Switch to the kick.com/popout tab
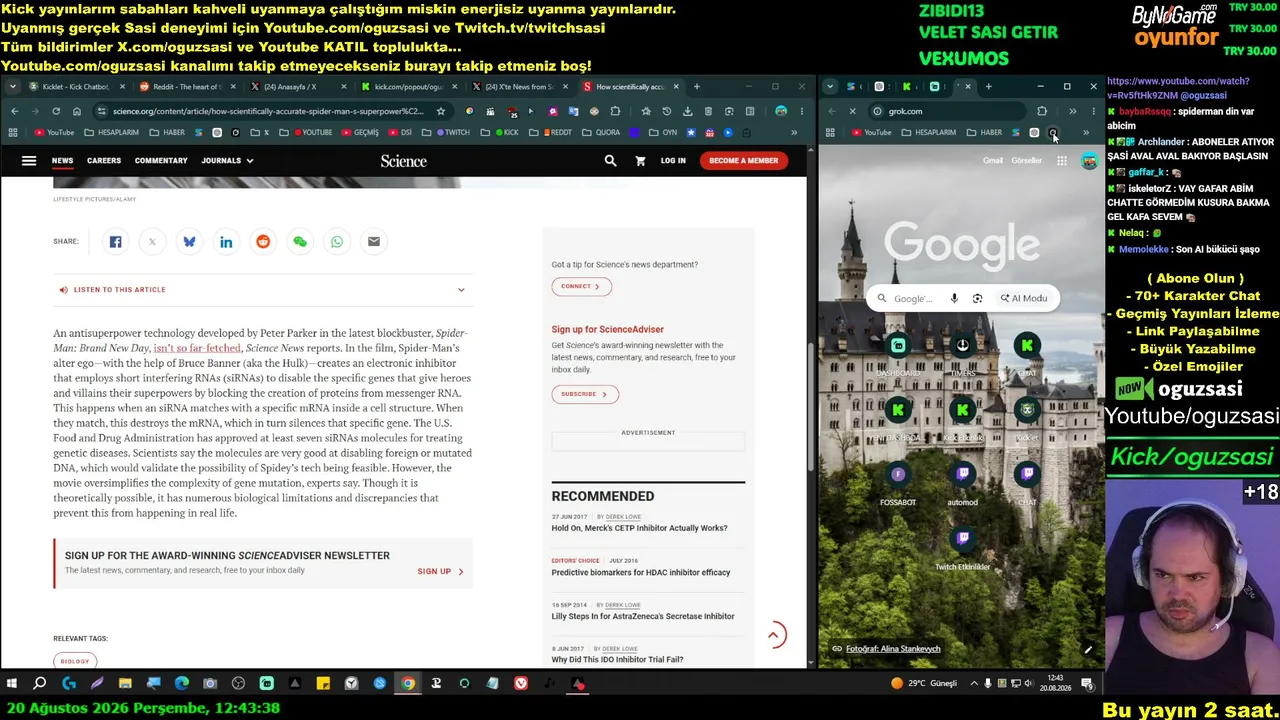 pos(406,87)
